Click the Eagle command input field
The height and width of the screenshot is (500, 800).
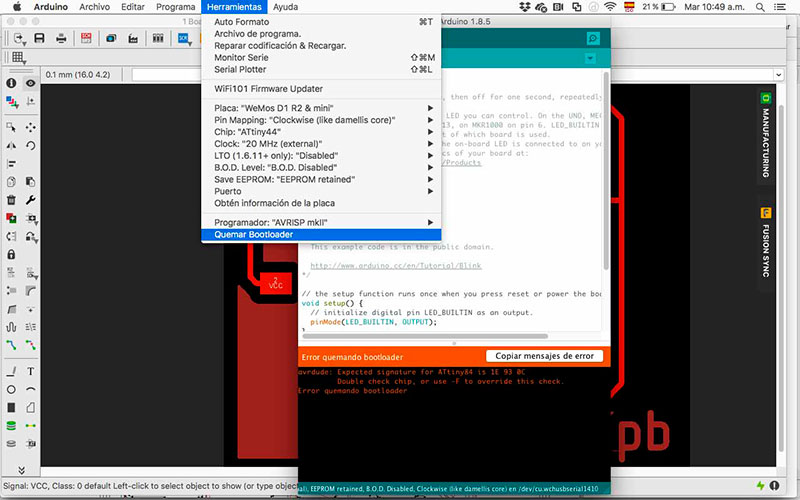point(453,75)
